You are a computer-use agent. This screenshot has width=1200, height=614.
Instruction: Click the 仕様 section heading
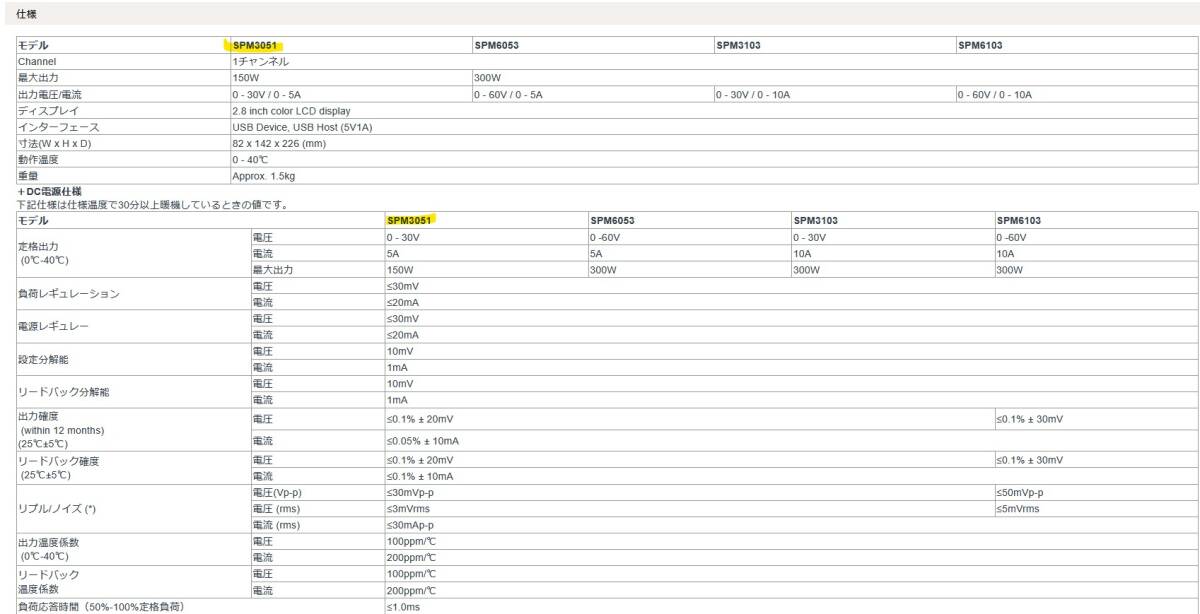click(27, 13)
